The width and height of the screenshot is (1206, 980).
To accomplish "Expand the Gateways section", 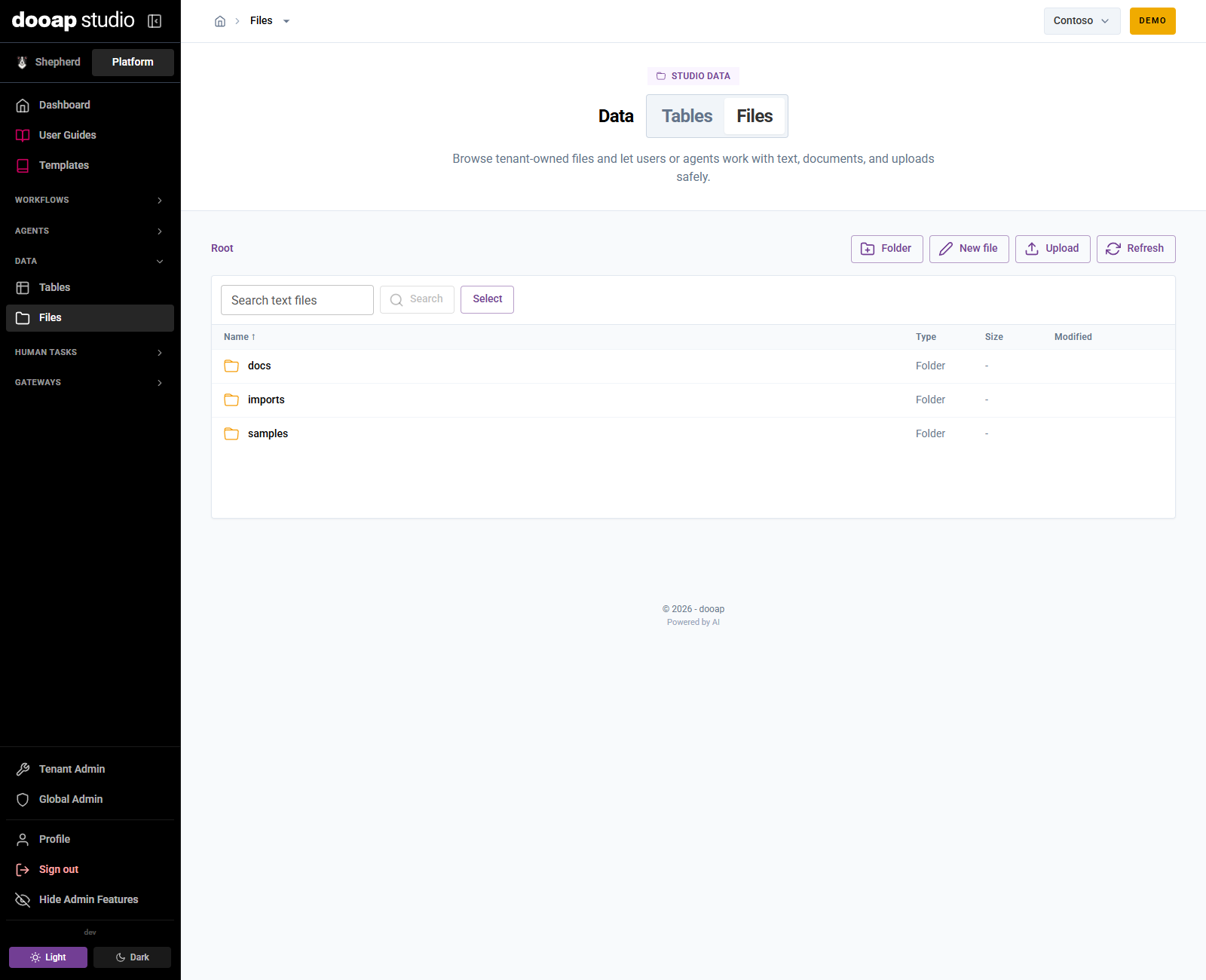I will 90,382.
